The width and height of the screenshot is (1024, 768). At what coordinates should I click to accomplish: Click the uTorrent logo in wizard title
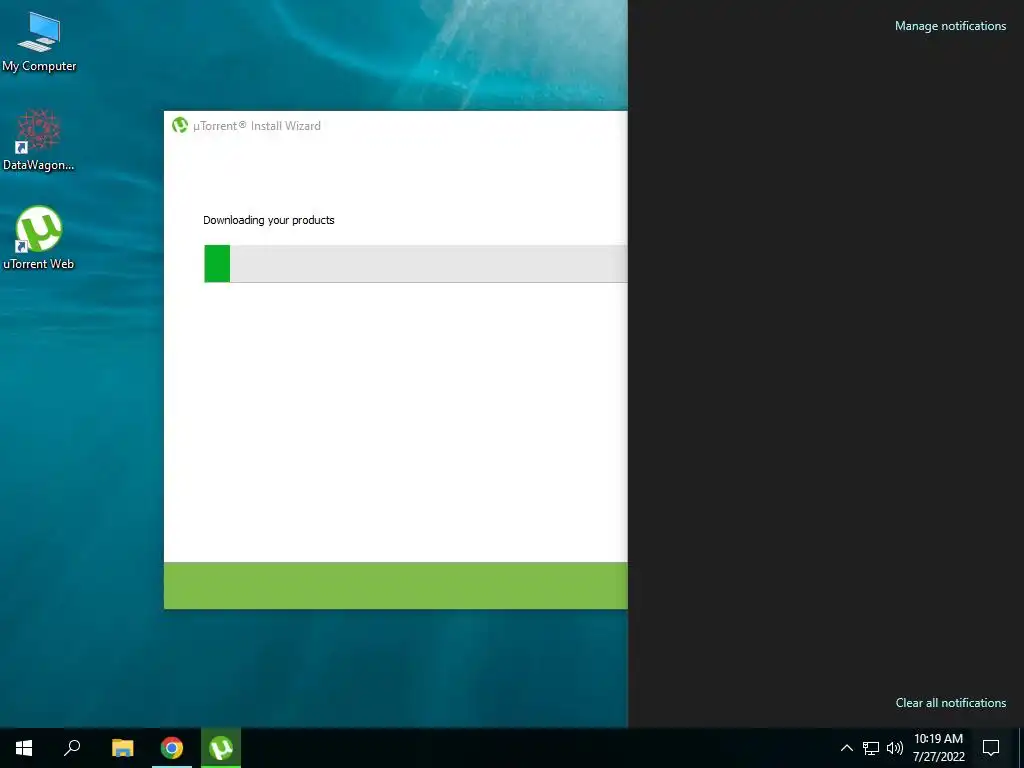[x=180, y=125]
